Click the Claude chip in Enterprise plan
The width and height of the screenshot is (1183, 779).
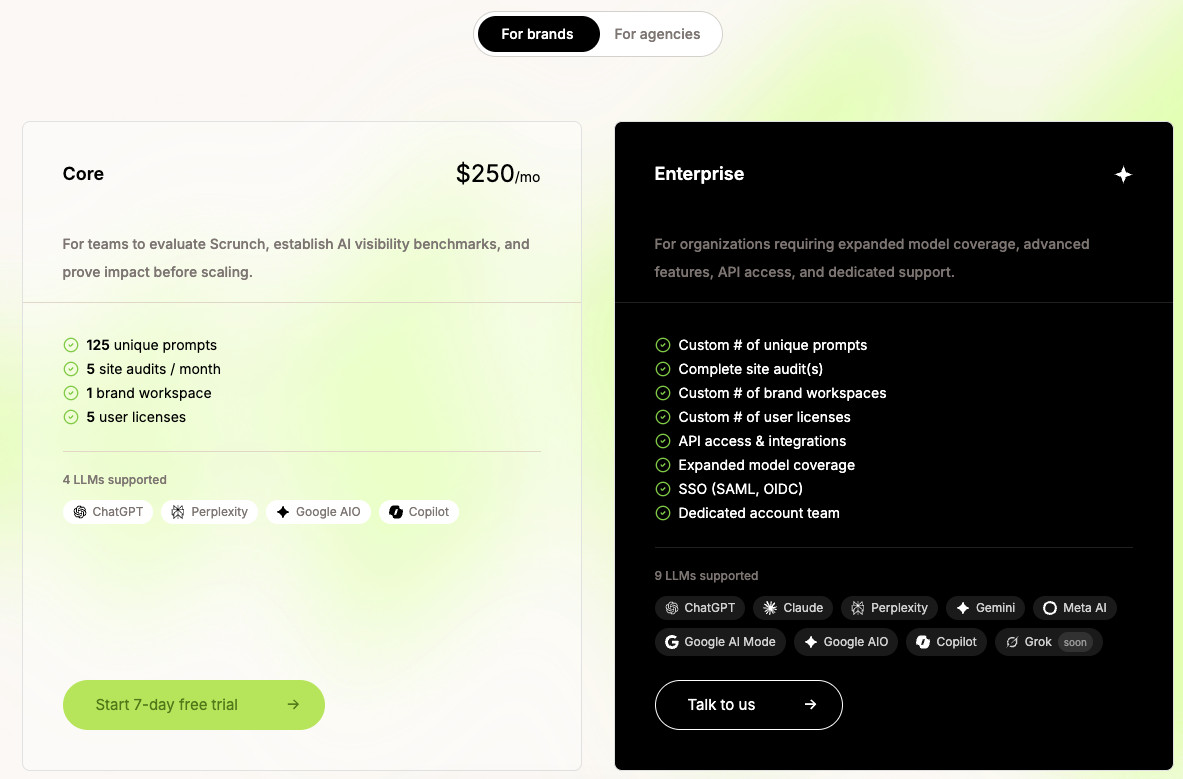[793, 608]
